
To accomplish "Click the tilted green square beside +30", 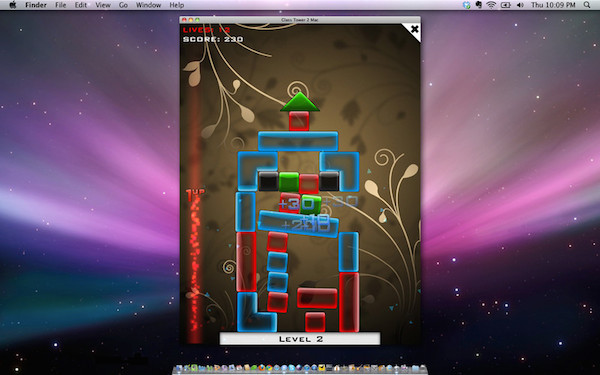I will (310, 205).
